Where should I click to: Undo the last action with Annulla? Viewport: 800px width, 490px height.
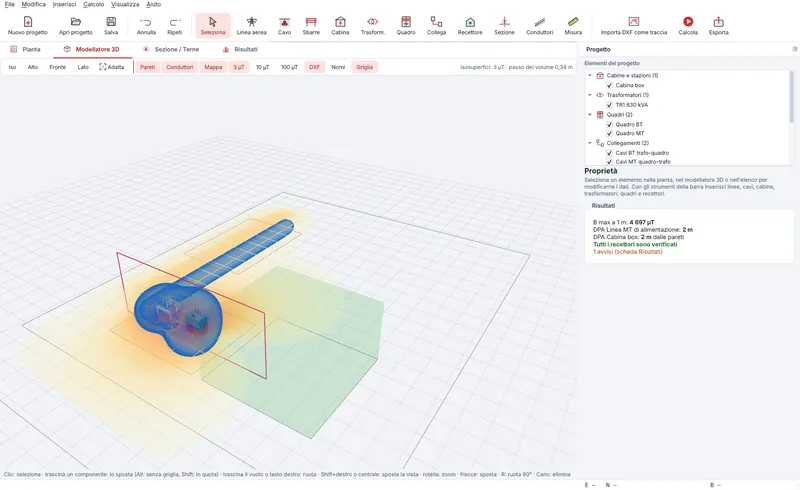click(x=146, y=26)
